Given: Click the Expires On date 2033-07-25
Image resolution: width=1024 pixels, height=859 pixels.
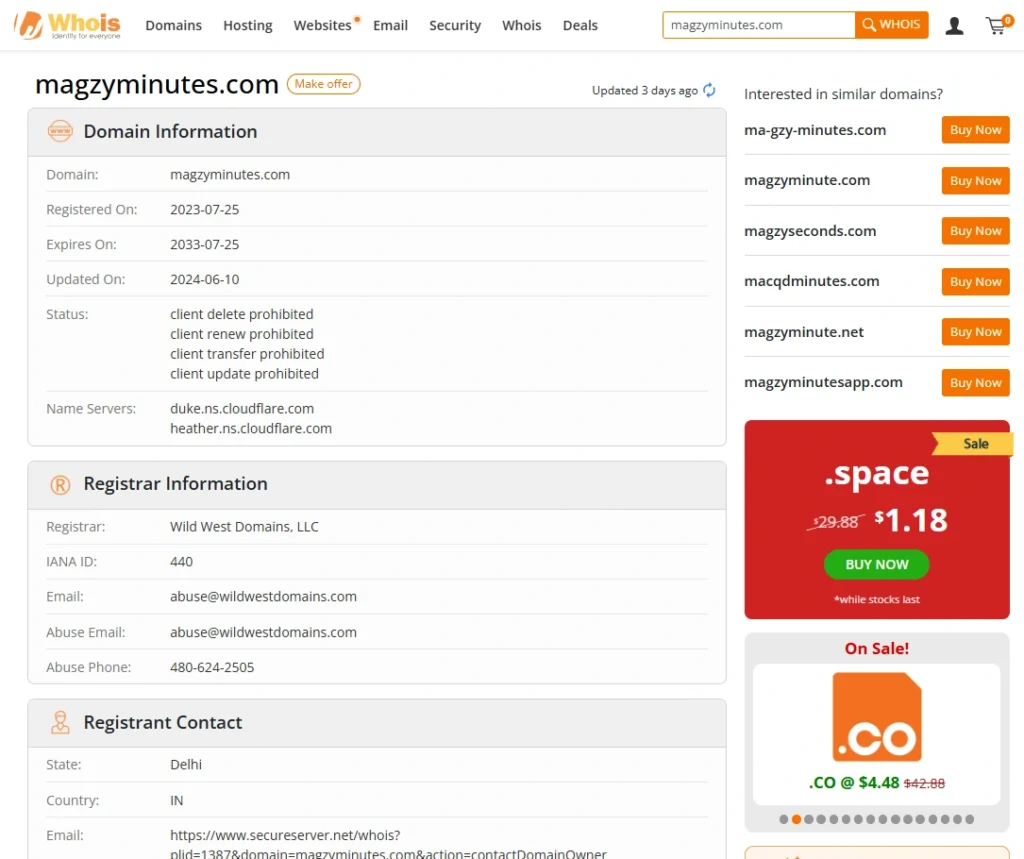Looking at the screenshot, I should pyautogui.click(x=204, y=244).
